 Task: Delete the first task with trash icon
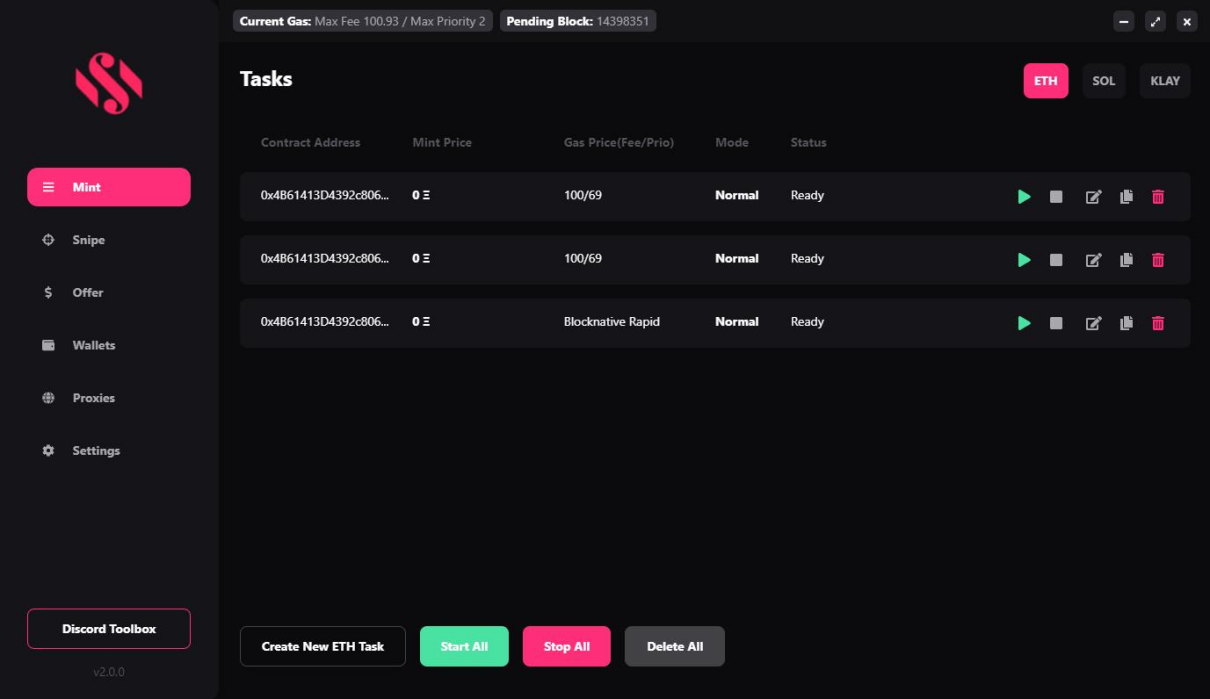1158,197
